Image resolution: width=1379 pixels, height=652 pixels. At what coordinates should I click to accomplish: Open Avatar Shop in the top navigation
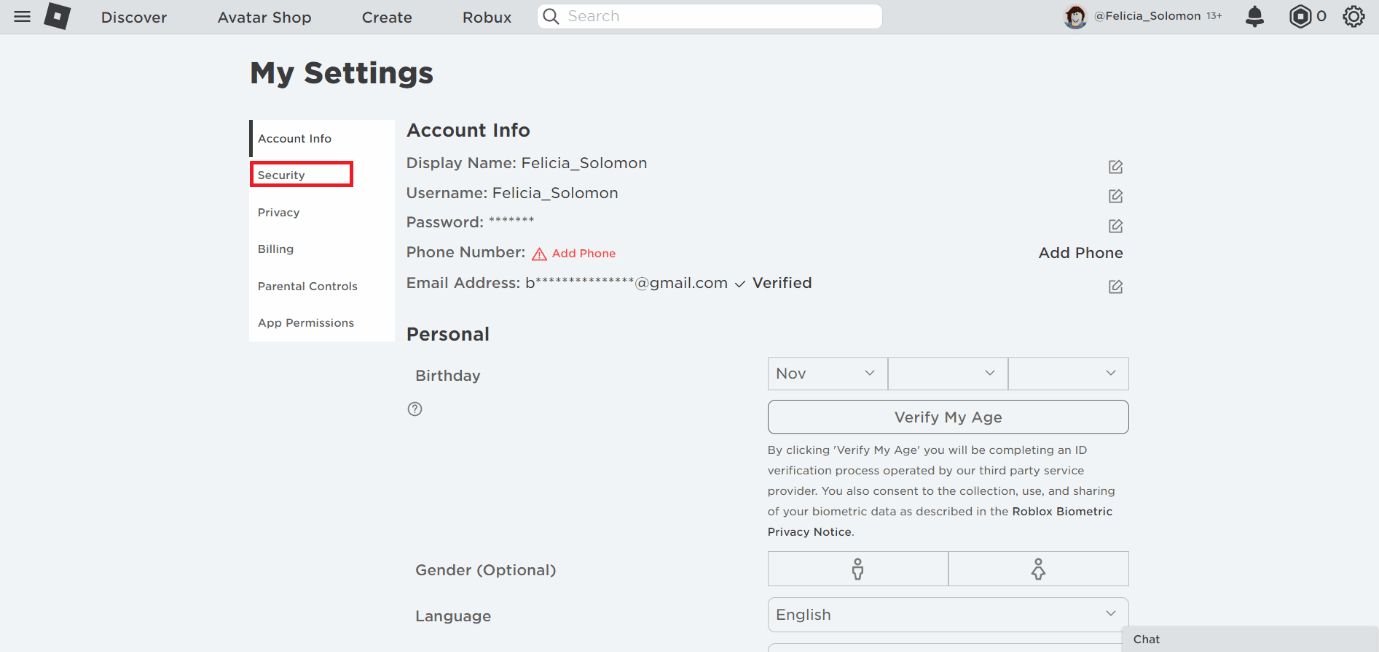pyautogui.click(x=264, y=17)
